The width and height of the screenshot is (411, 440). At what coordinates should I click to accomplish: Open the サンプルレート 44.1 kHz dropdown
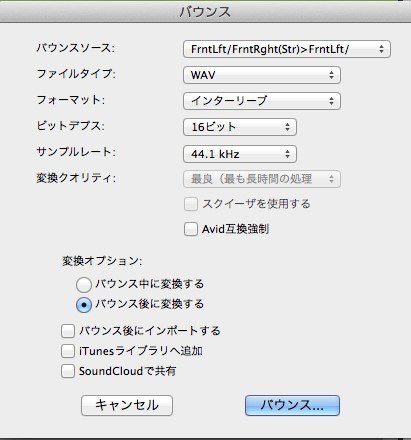click(x=240, y=154)
